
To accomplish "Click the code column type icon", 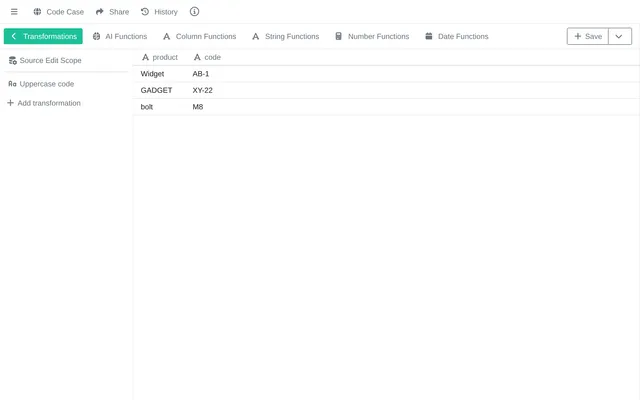I will pos(197,58).
